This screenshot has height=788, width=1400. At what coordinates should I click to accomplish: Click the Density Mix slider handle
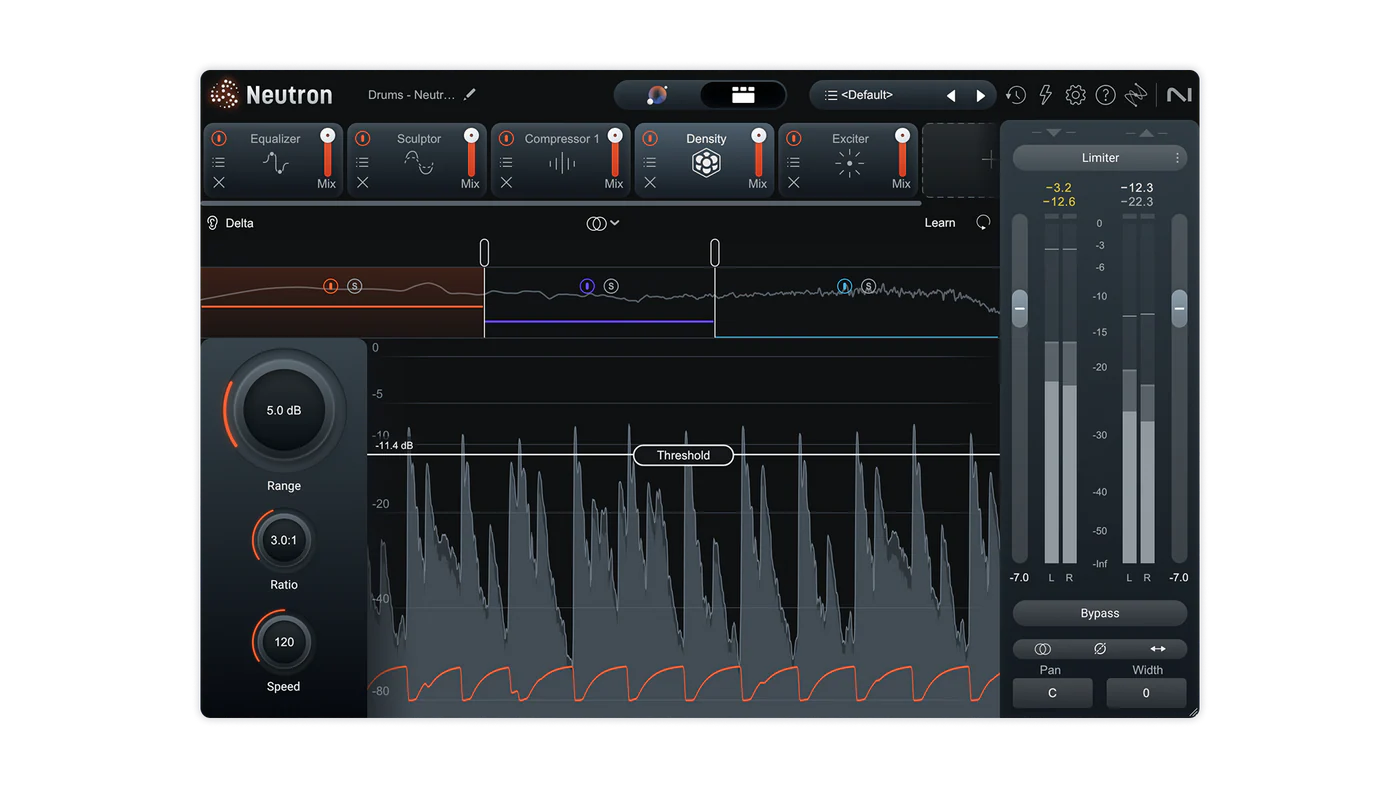pos(759,136)
